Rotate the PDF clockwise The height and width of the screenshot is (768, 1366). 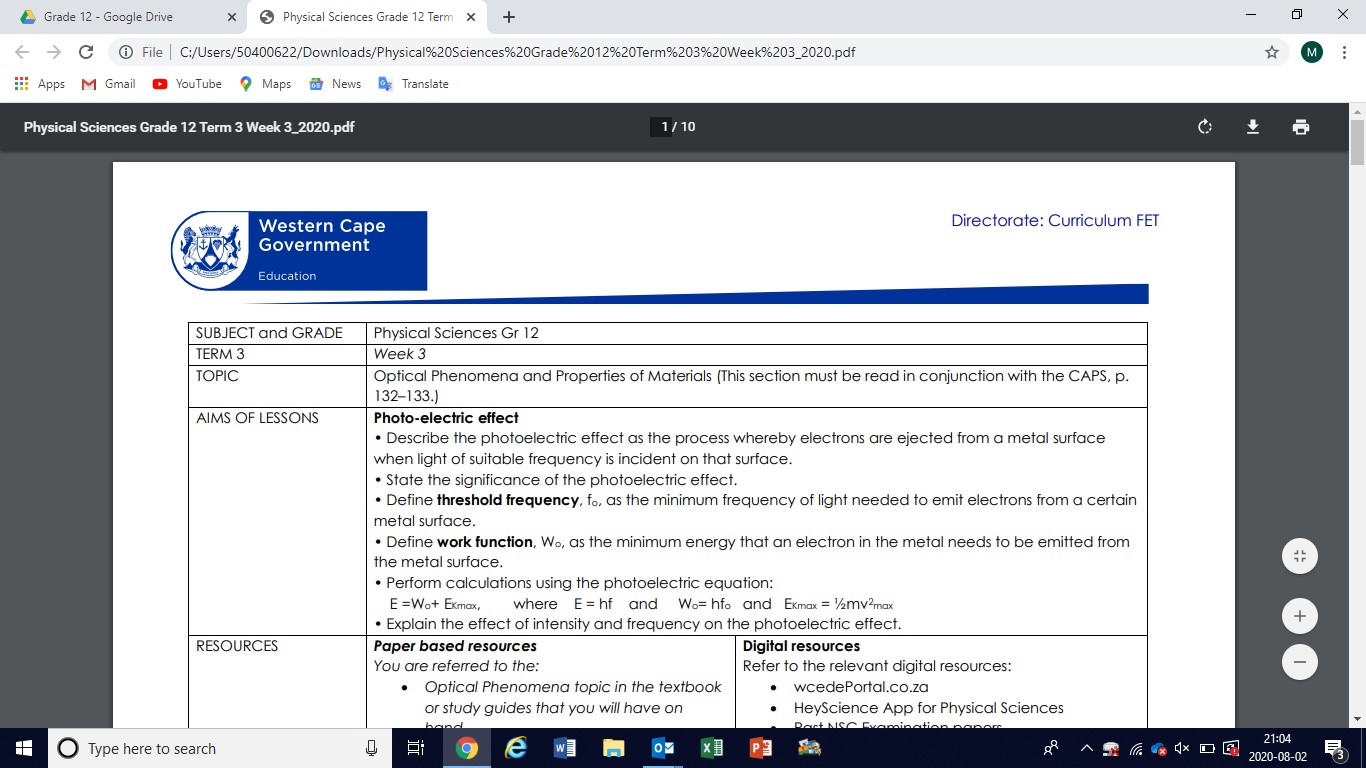tap(1205, 127)
